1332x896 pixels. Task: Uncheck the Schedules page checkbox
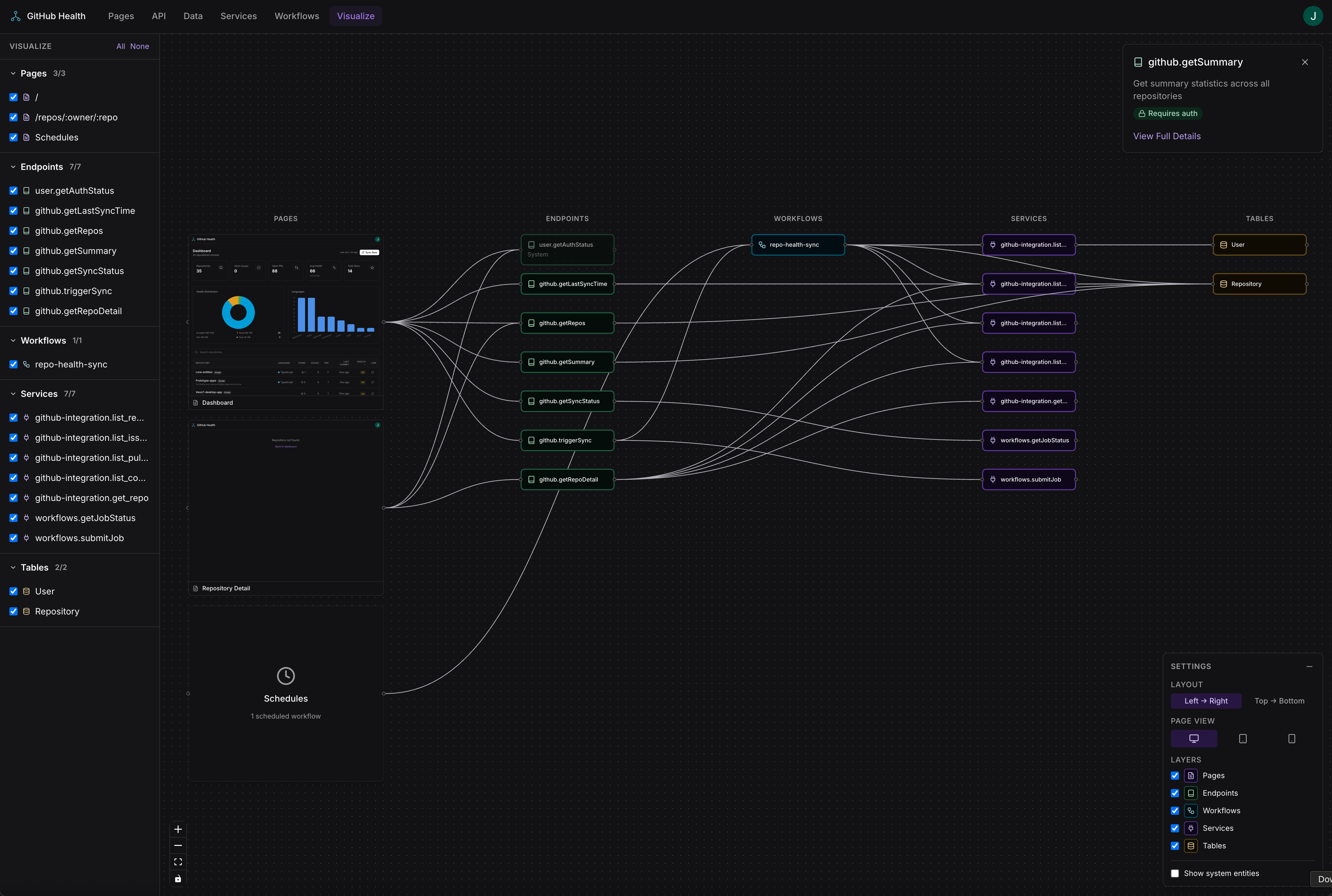[14, 137]
